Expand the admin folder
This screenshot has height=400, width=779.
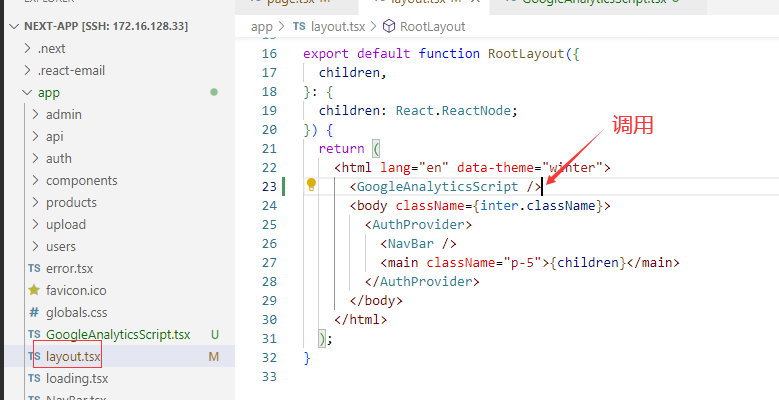pos(36,114)
